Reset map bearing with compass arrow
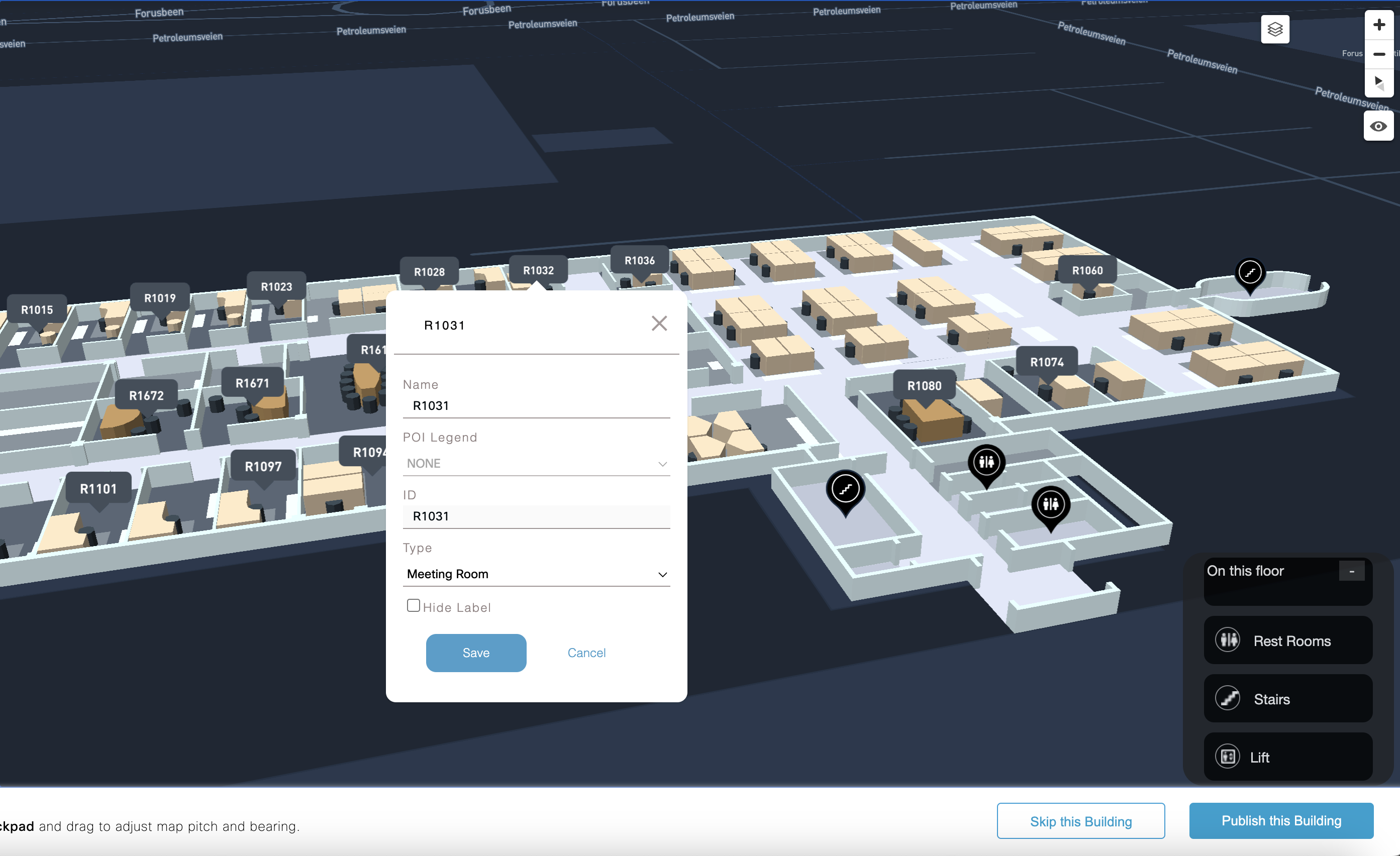1400x856 pixels. point(1378,82)
